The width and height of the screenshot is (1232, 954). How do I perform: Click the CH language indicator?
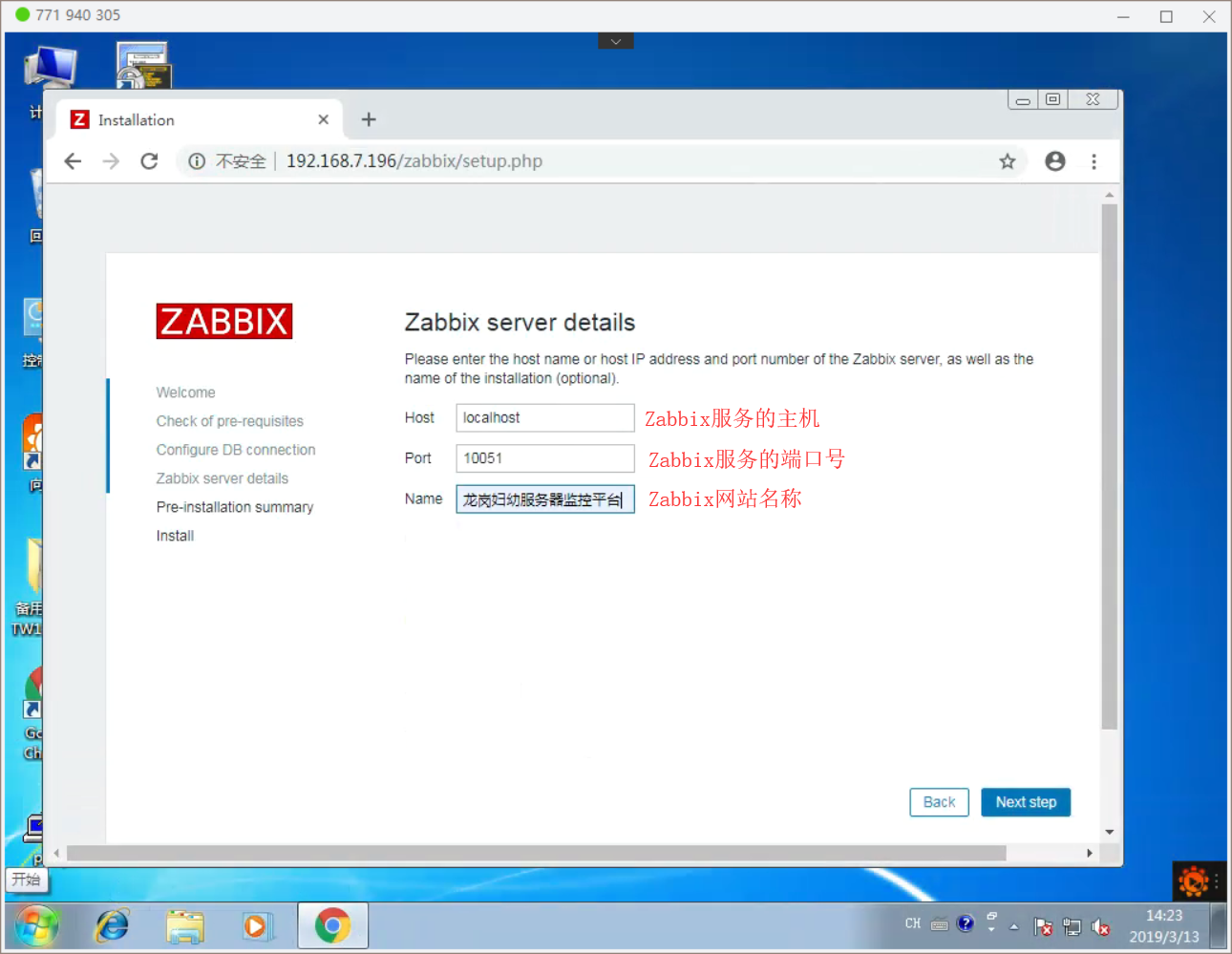tap(913, 923)
